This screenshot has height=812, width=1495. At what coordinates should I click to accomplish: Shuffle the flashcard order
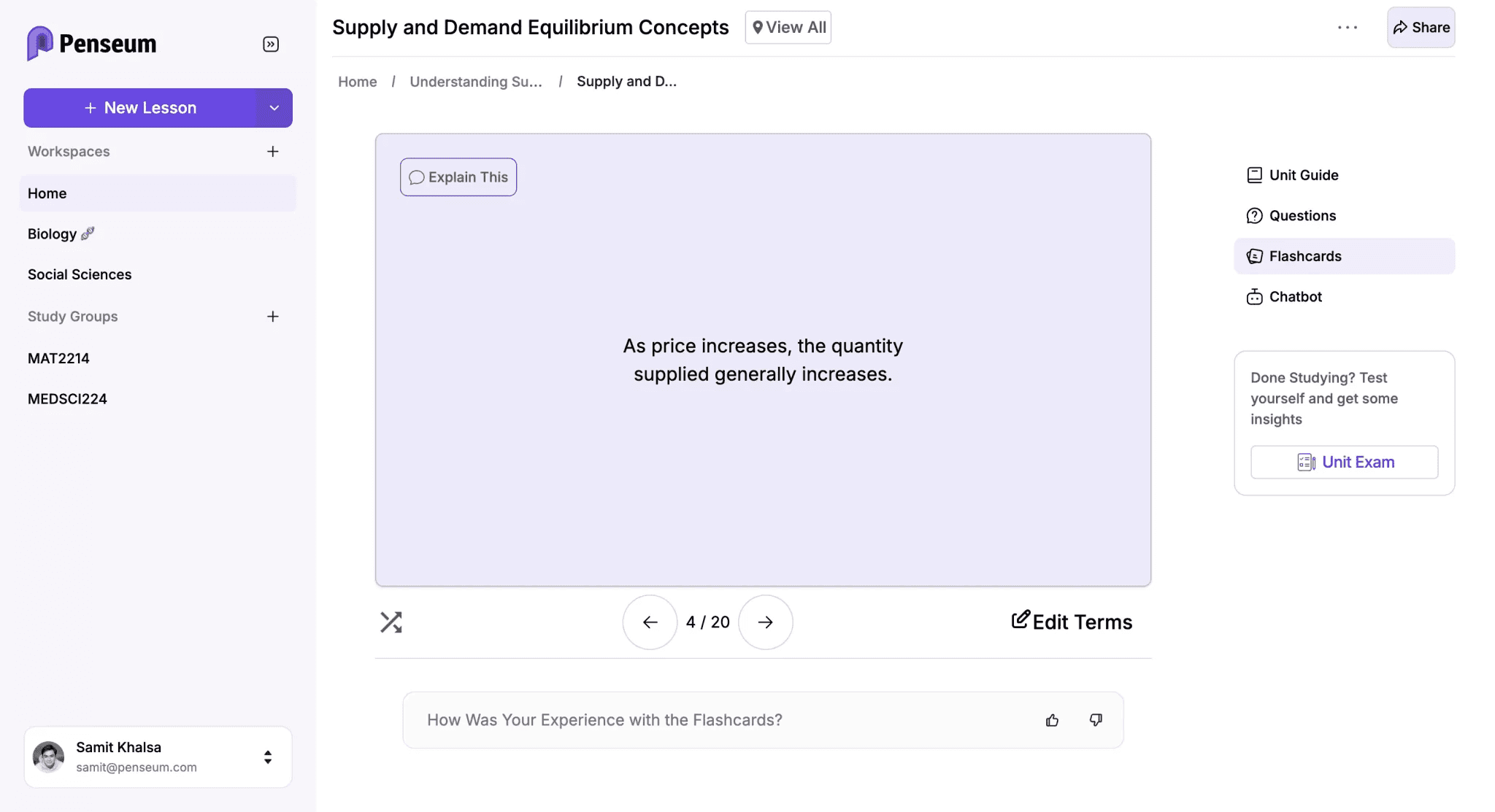tap(392, 622)
